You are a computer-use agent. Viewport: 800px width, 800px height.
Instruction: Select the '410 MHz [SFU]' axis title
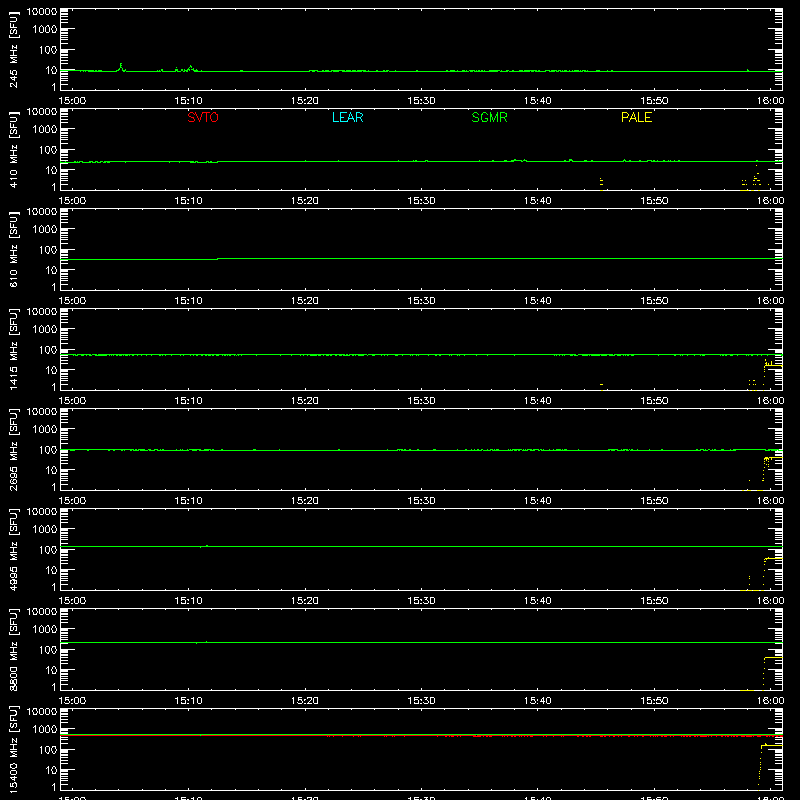tap(14, 150)
